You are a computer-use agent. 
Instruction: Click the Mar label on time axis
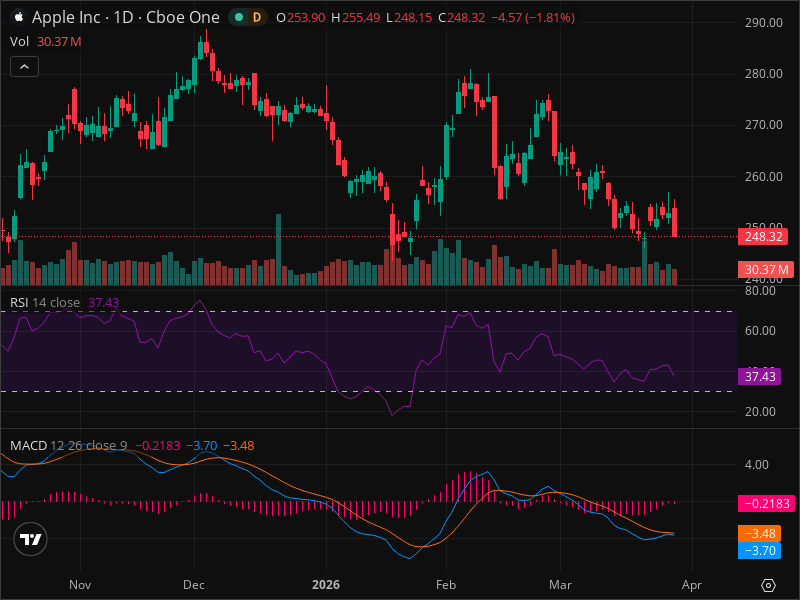pos(560,585)
